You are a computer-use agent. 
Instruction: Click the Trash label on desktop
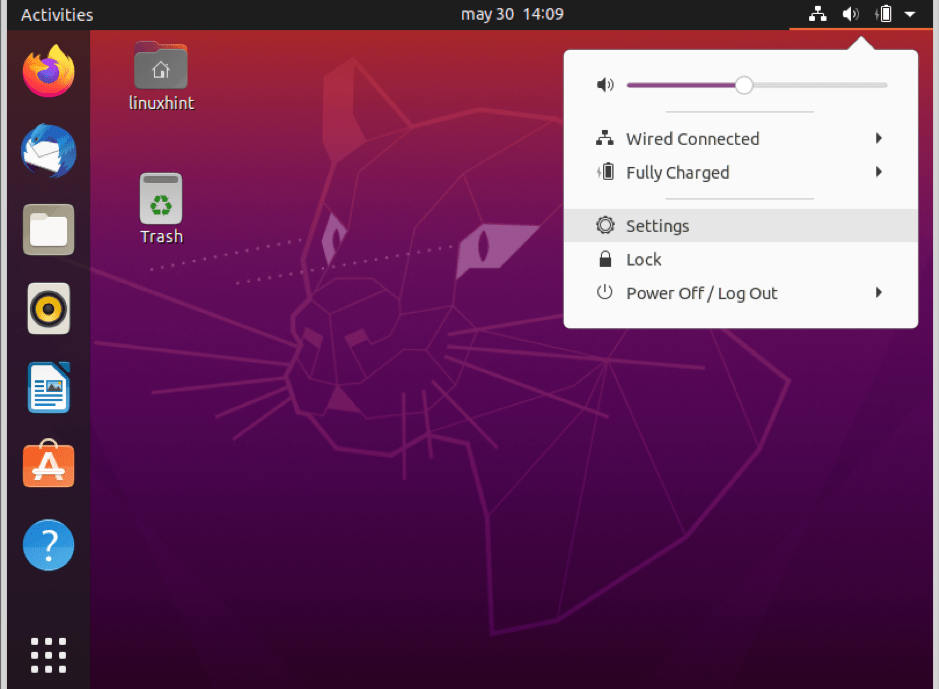[x=161, y=236]
